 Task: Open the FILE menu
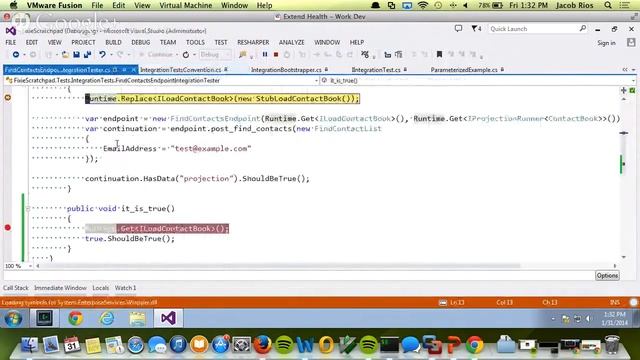point(11,42)
